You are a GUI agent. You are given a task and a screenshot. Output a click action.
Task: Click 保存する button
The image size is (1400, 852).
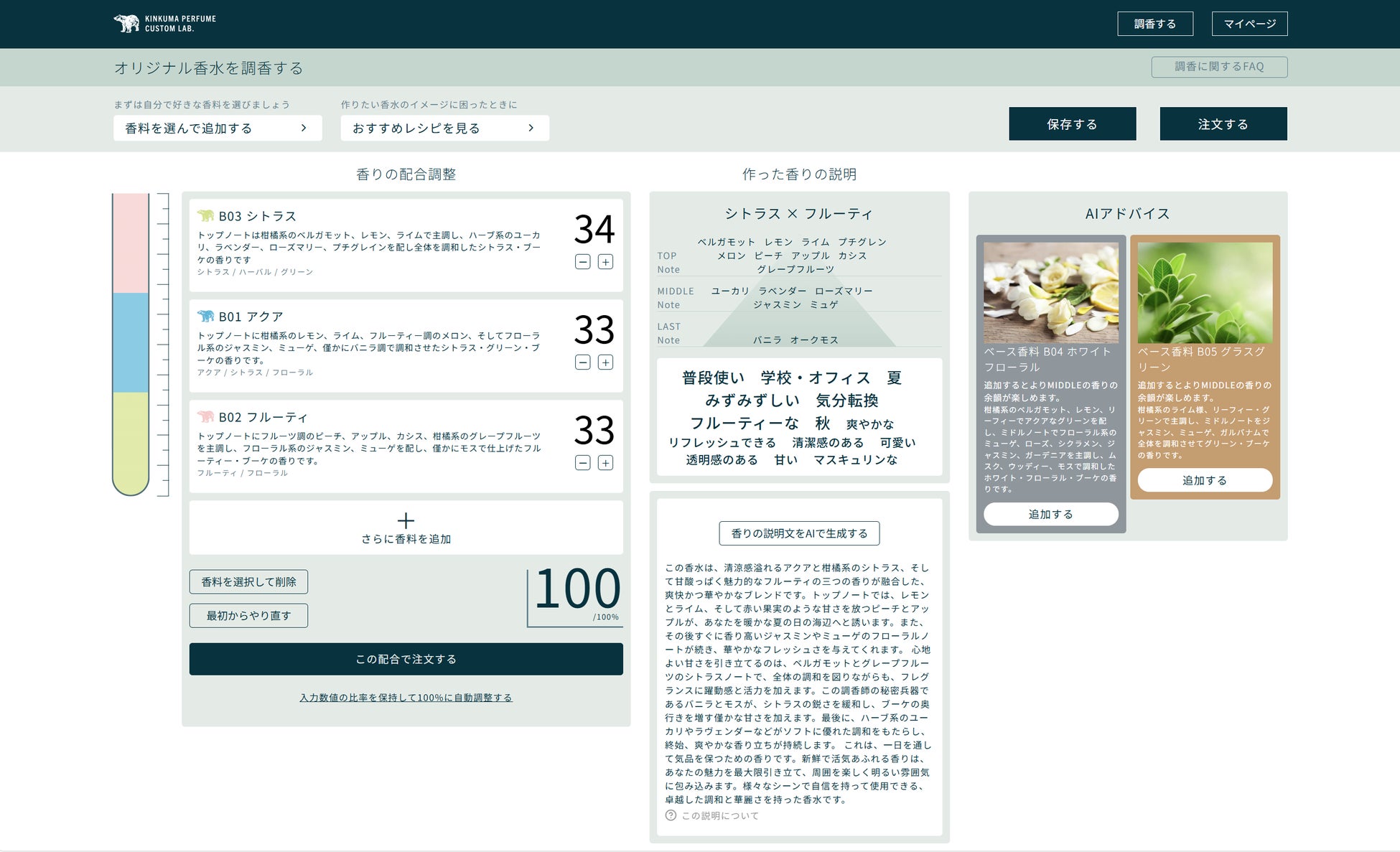click(1072, 124)
